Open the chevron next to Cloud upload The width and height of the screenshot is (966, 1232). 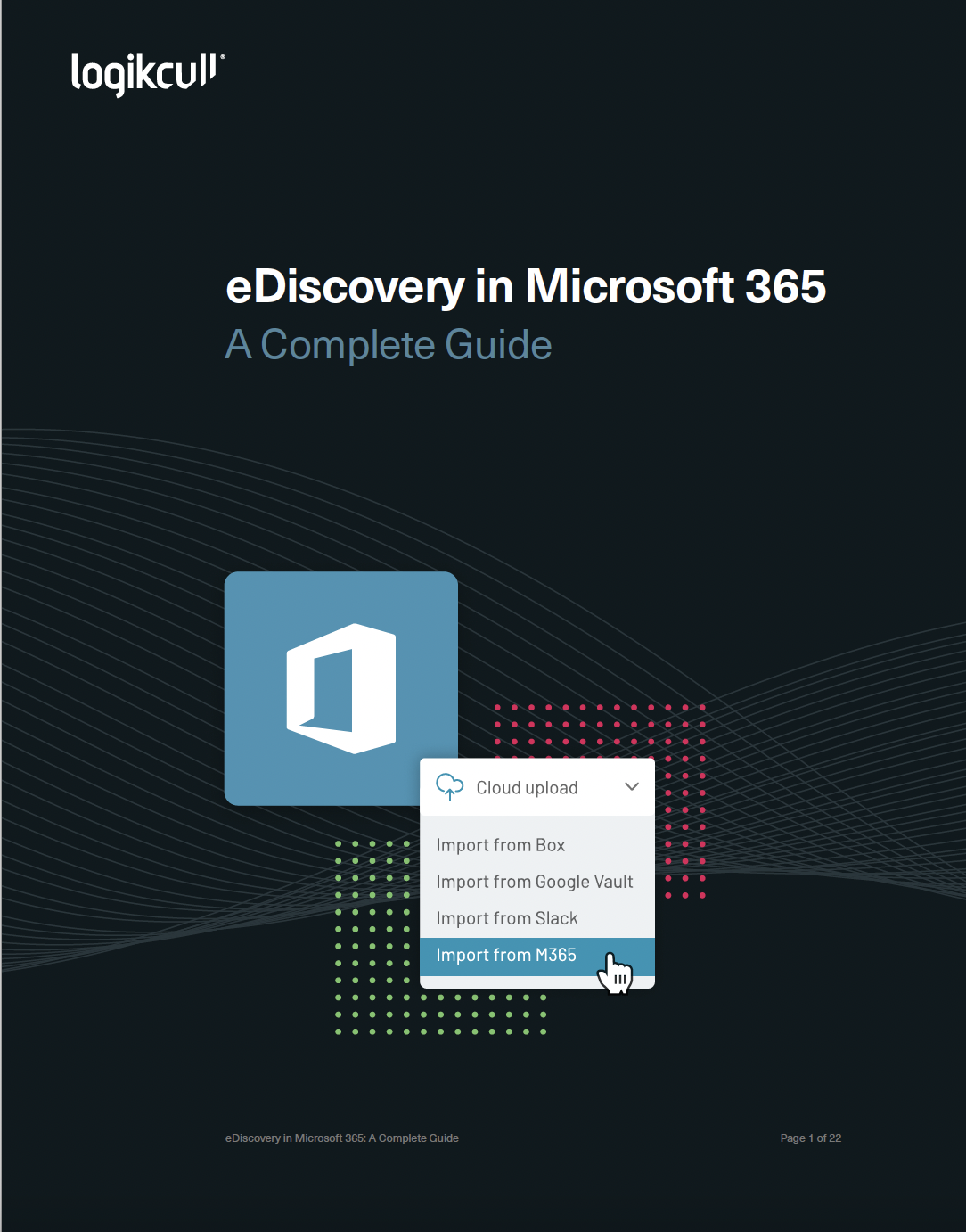(x=632, y=786)
